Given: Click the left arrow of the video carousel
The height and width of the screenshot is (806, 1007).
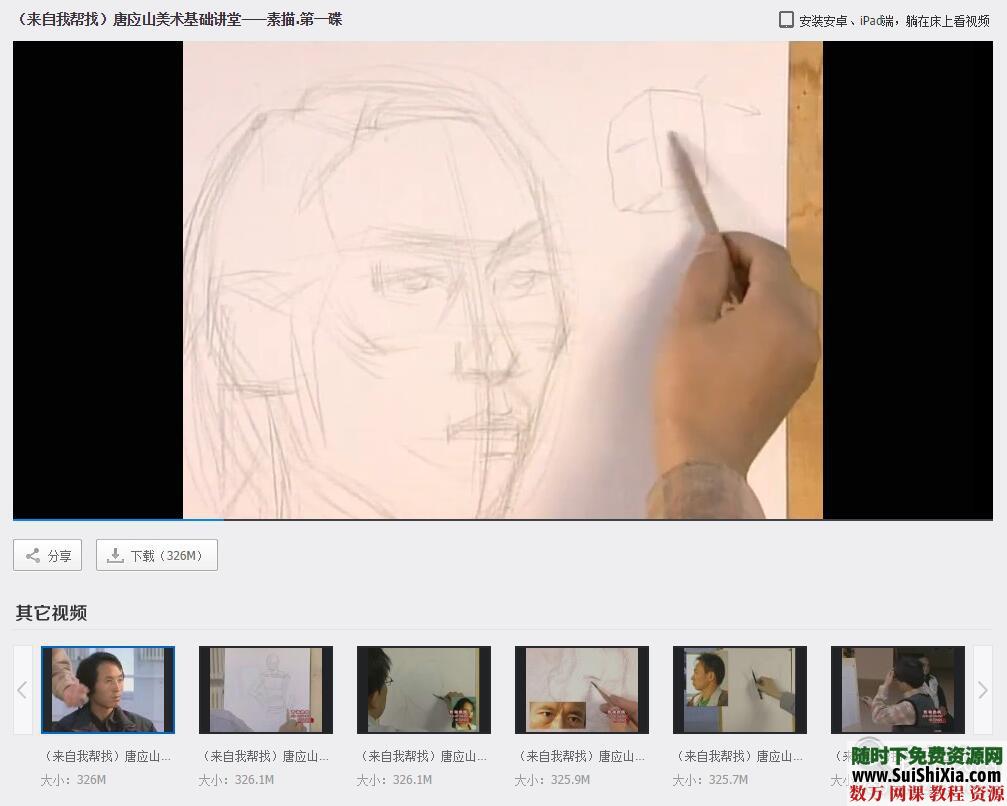Looking at the screenshot, I should [x=22, y=690].
